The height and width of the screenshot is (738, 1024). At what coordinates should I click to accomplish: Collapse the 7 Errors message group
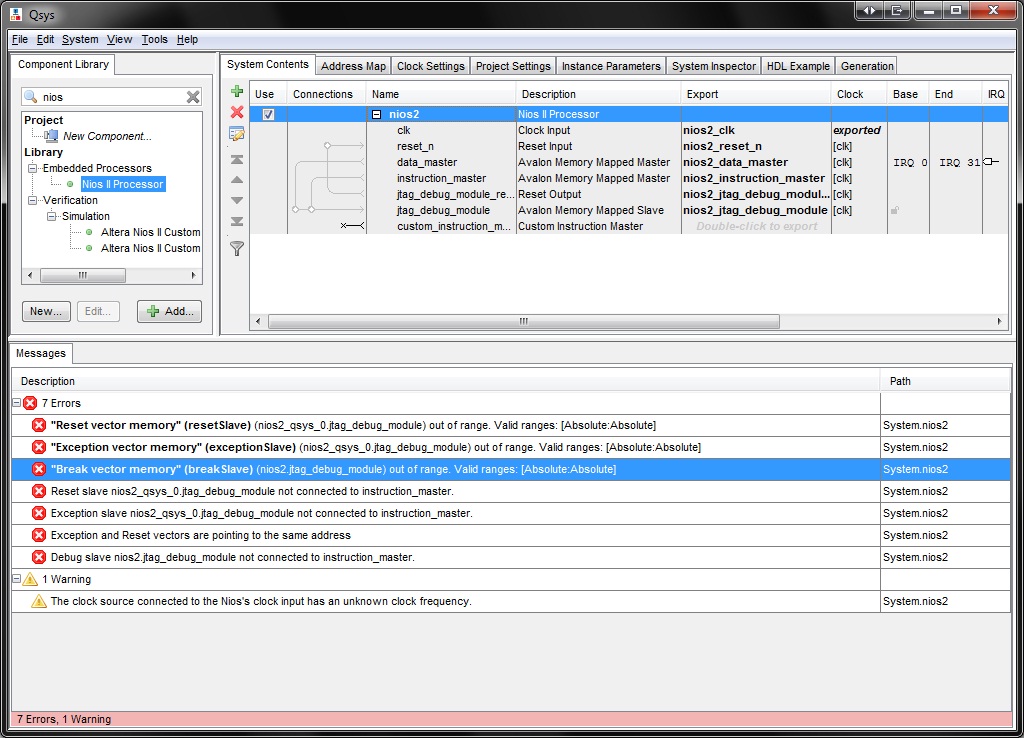pos(17,403)
